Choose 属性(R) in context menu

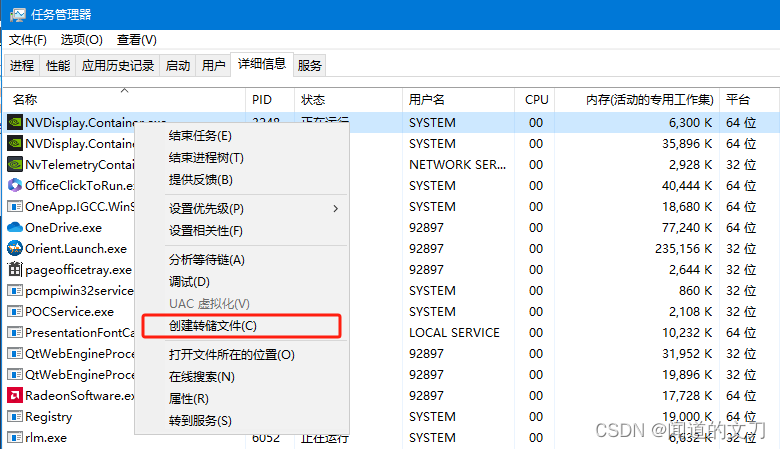242,398
